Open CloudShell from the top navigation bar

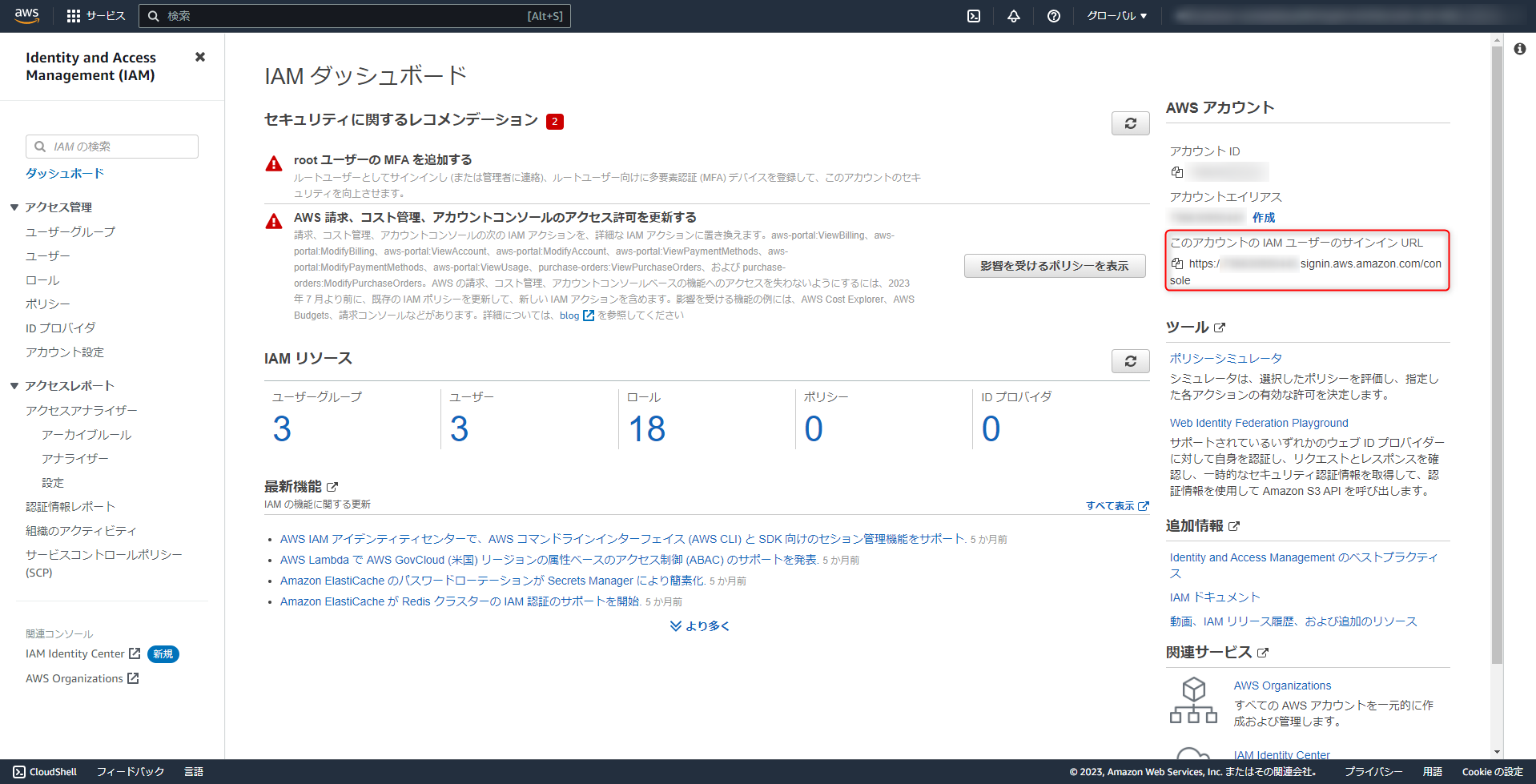click(x=973, y=15)
